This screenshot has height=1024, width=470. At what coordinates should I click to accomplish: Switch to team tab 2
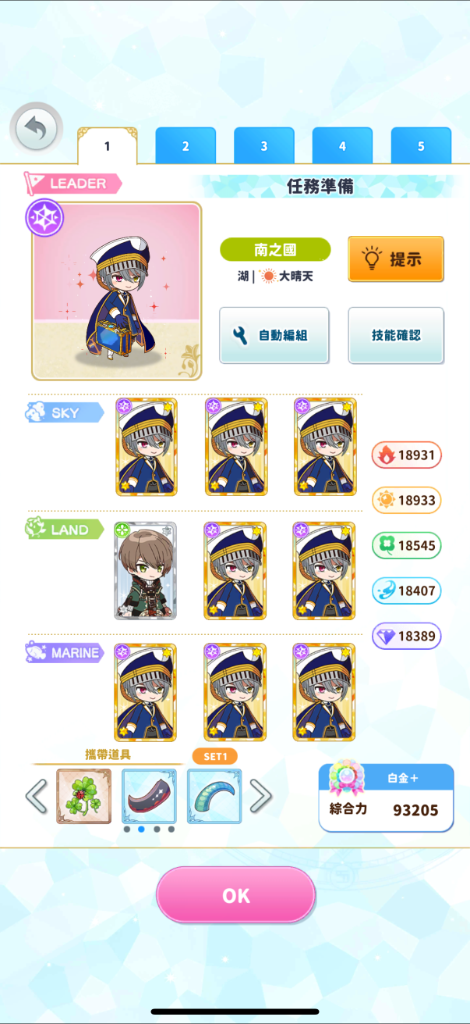click(185, 146)
